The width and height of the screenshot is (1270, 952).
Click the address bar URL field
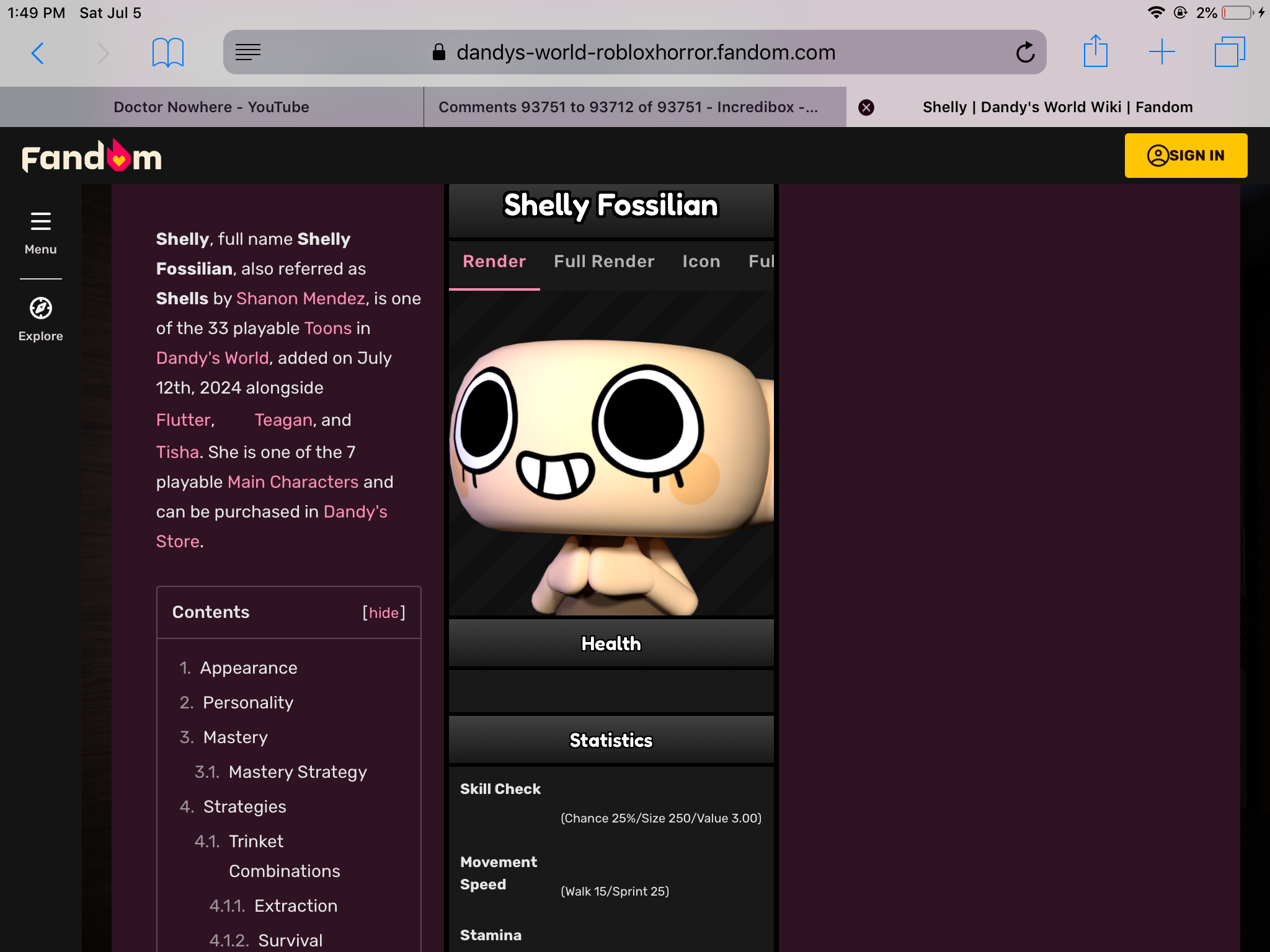634,52
